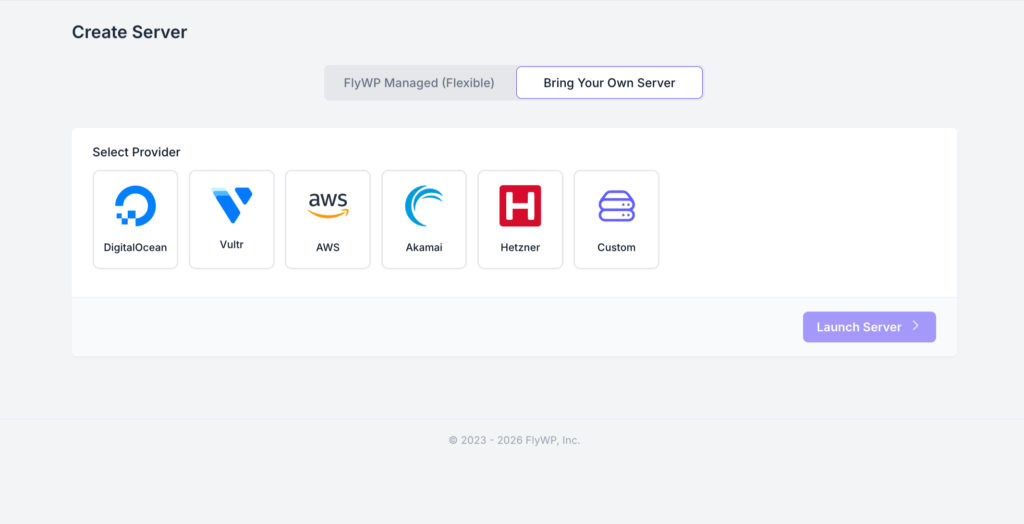Switch to FlyWP Managed (Flexible) tab
This screenshot has width=1024, height=524.
click(420, 83)
